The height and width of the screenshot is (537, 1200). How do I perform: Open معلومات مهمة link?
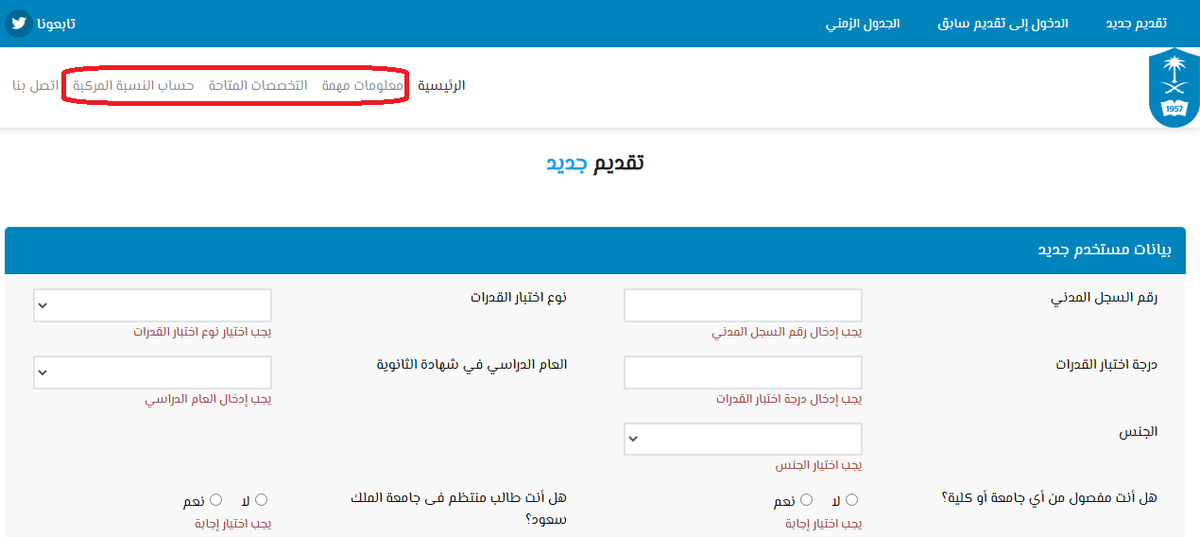(362, 85)
